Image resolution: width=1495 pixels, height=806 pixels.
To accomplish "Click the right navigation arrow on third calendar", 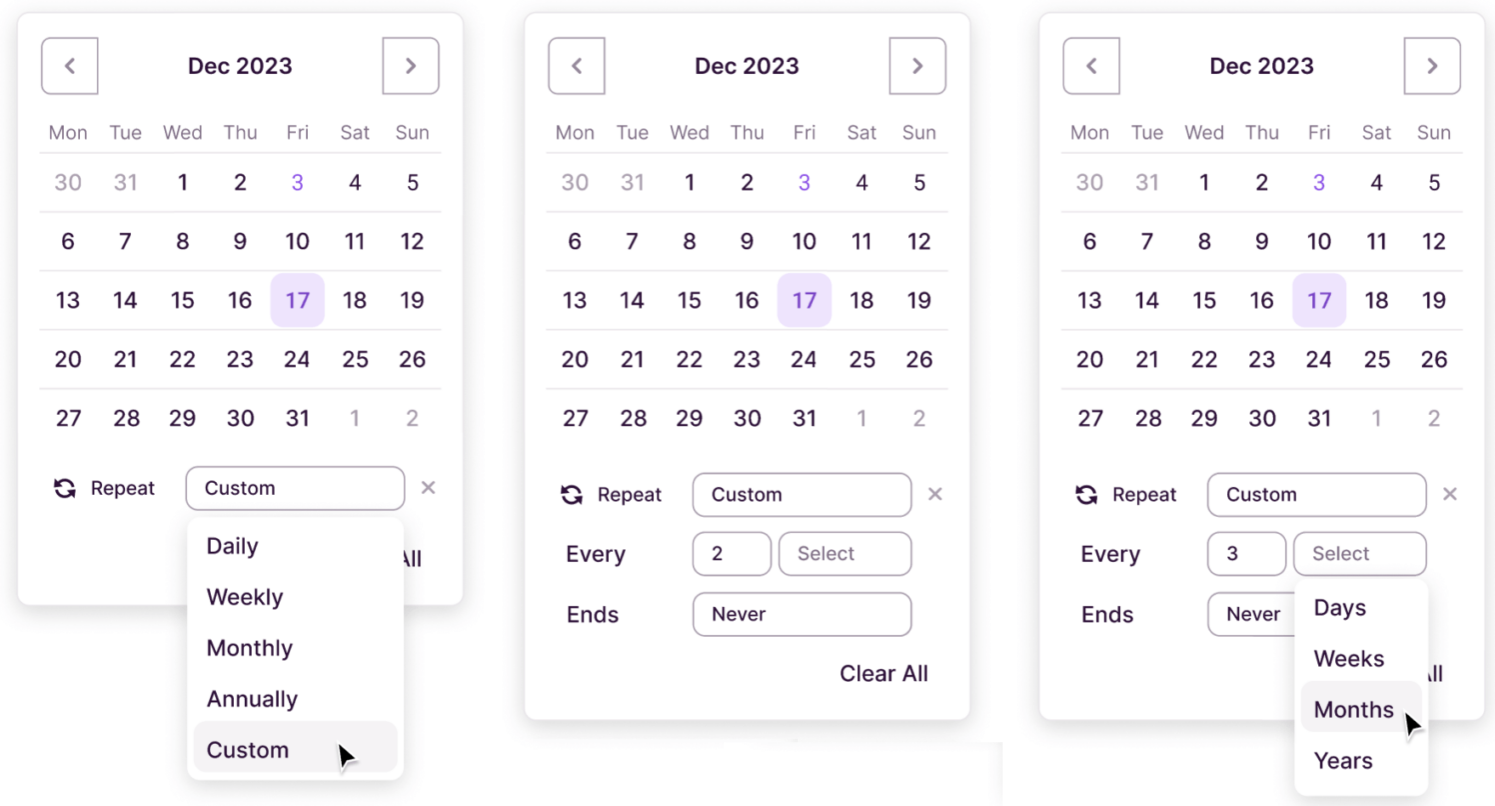I will [x=1432, y=66].
